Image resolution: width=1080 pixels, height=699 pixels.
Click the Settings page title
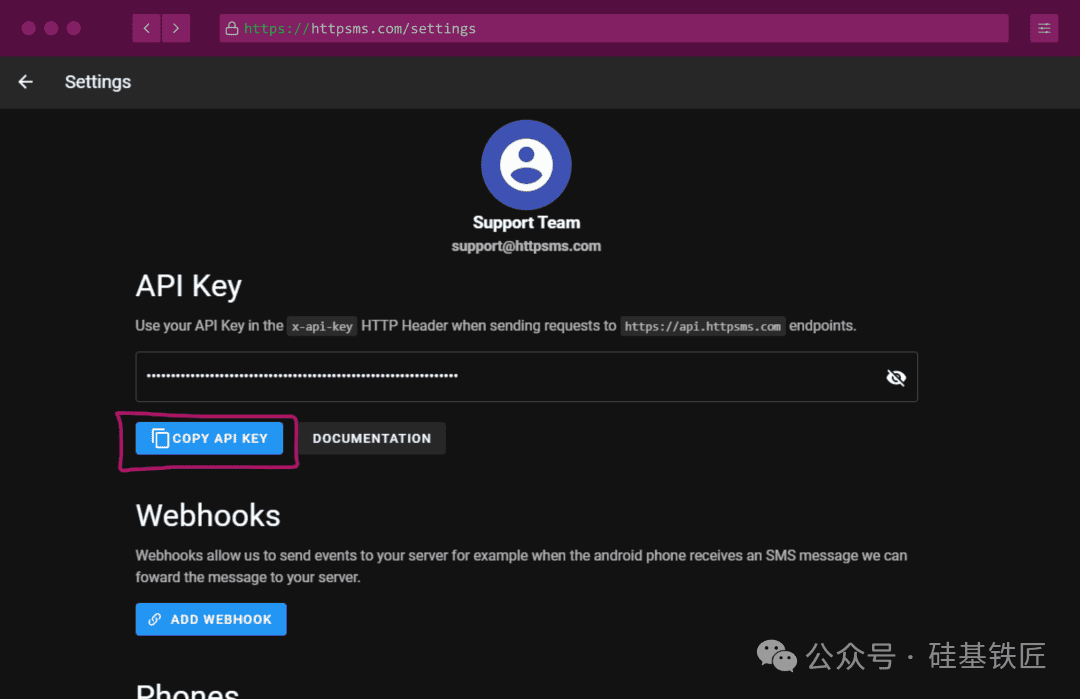point(98,82)
